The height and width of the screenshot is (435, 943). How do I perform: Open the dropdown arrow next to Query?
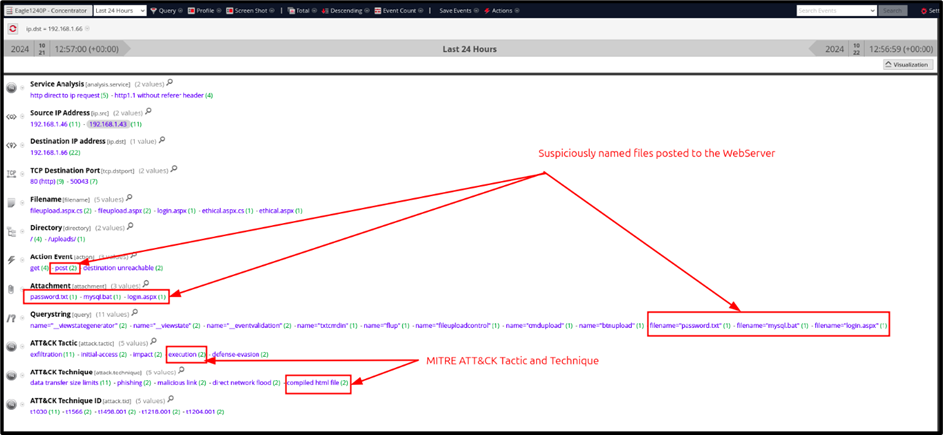click(x=180, y=11)
